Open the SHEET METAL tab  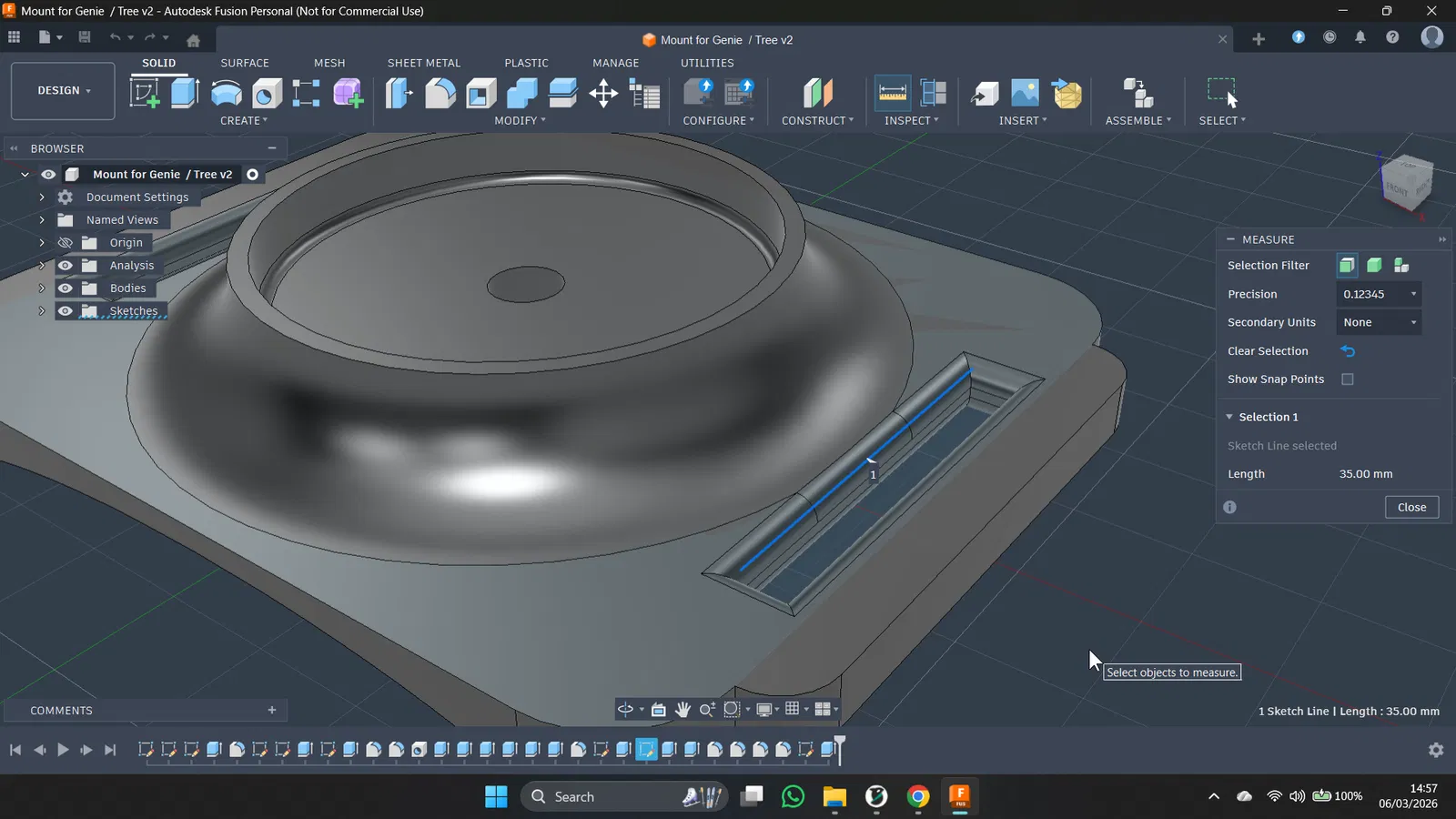tap(424, 63)
